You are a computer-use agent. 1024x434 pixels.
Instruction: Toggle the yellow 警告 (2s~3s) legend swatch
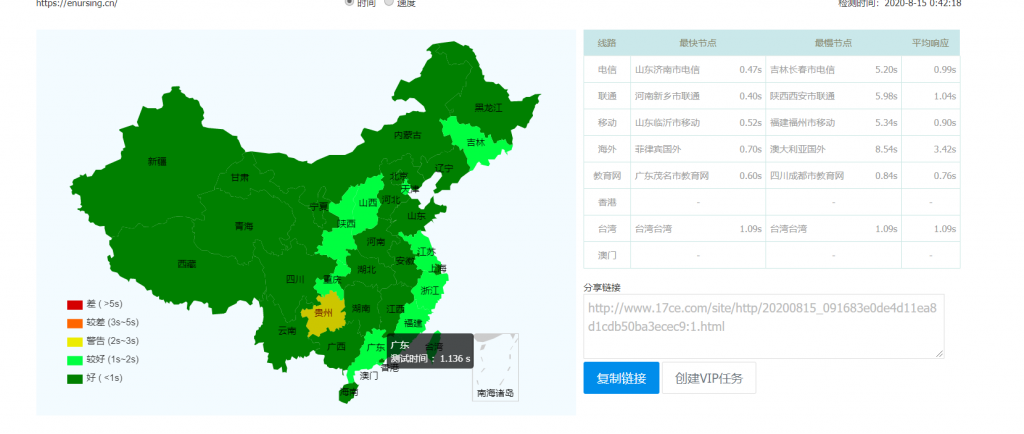pos(75,342)
